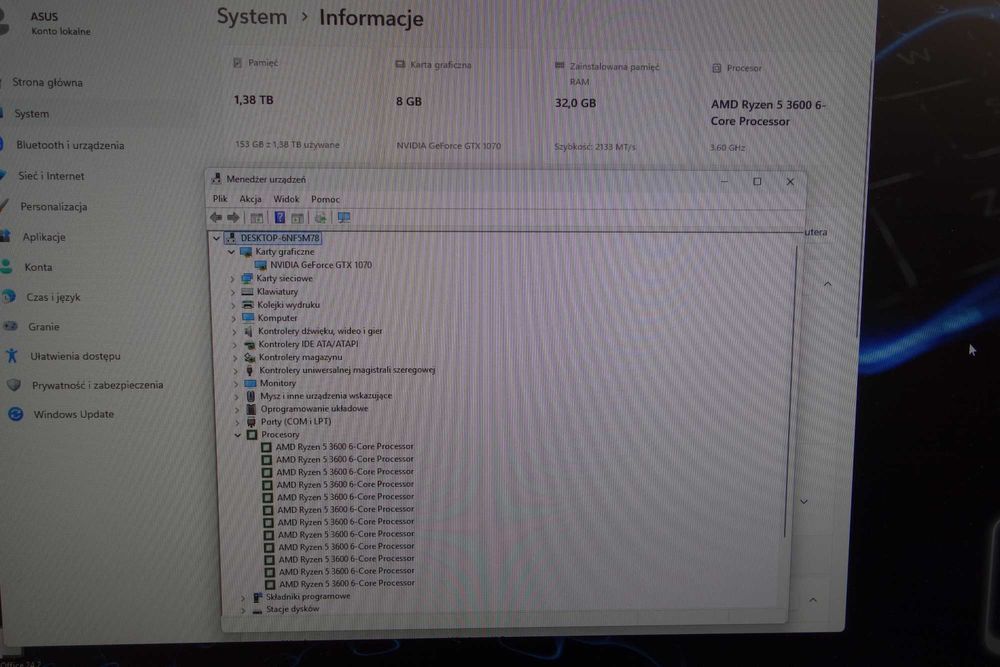Maximize the Menedżer urządzeń window
The height and width of the screenshot is (667, 1000).
(757, 182)
